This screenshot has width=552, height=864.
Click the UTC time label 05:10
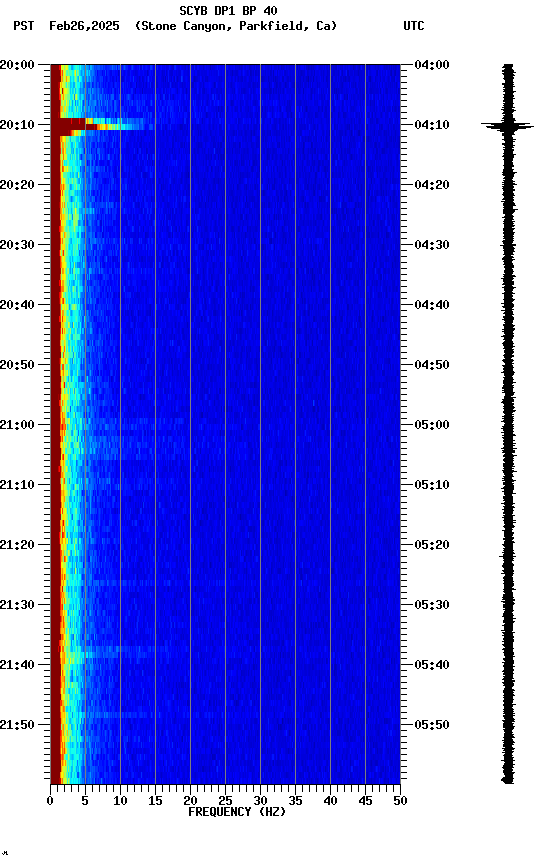tap(432, 485)
